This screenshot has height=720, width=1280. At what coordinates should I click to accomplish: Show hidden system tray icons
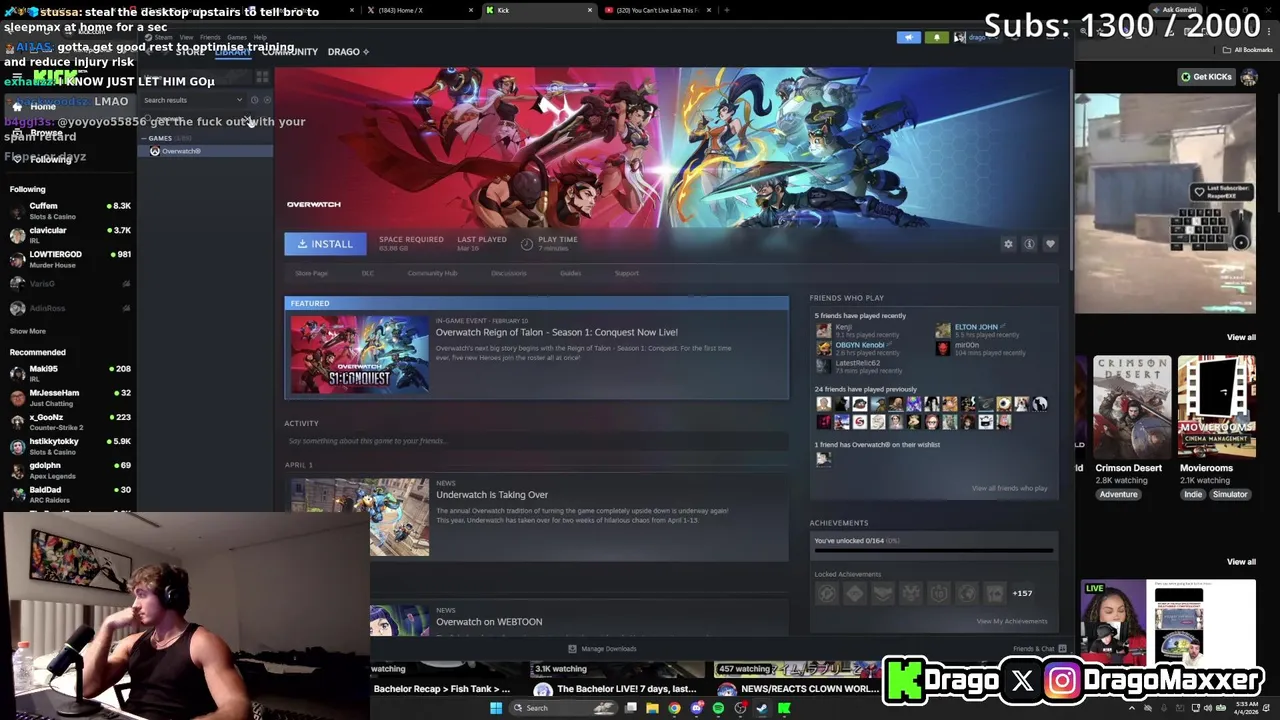pos(1132,708)
